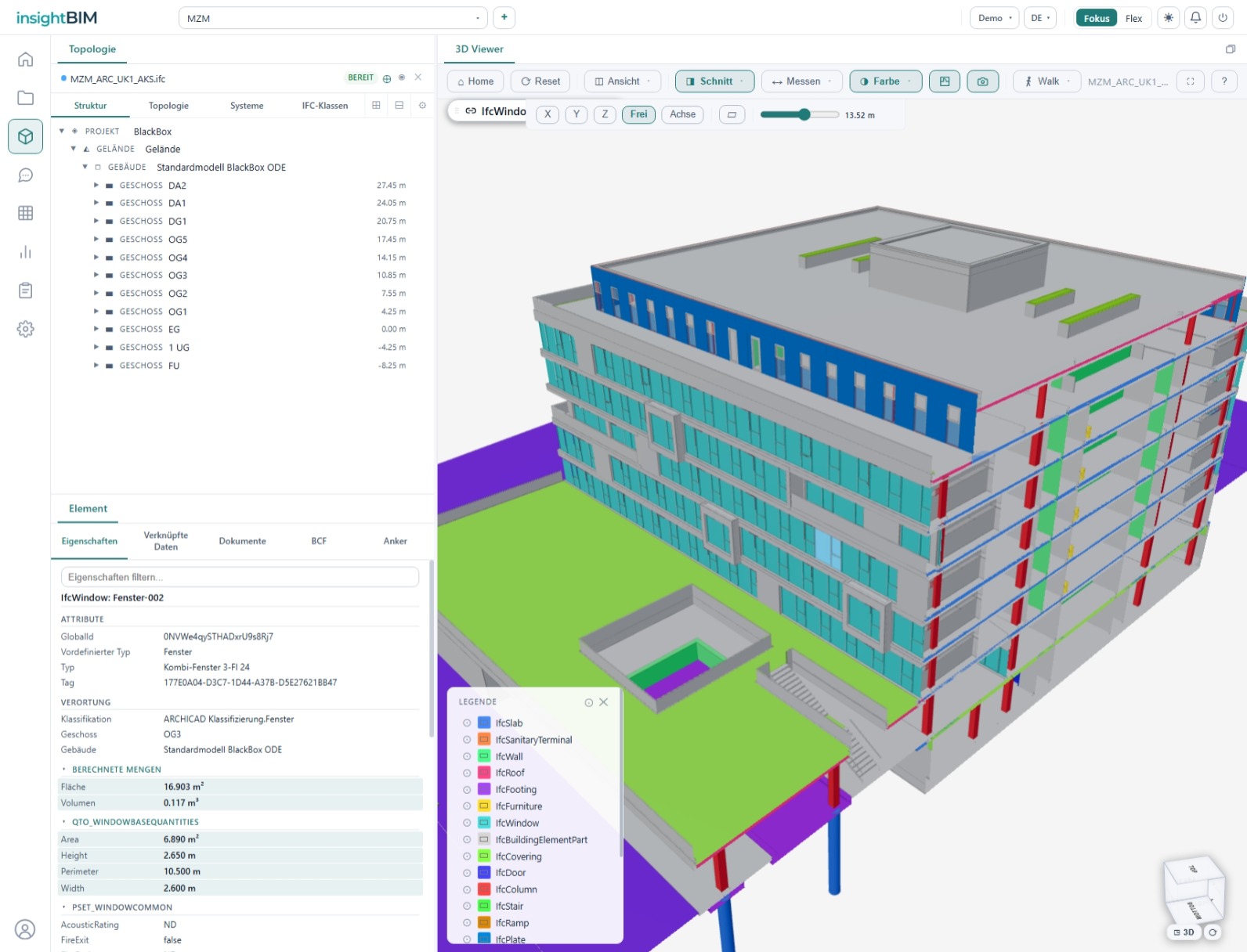The height and width of the screenshot is (952, 1247).
Task: Open the settings gear in the sidebar
Action: pyautogui.click(x=26, y=329)
